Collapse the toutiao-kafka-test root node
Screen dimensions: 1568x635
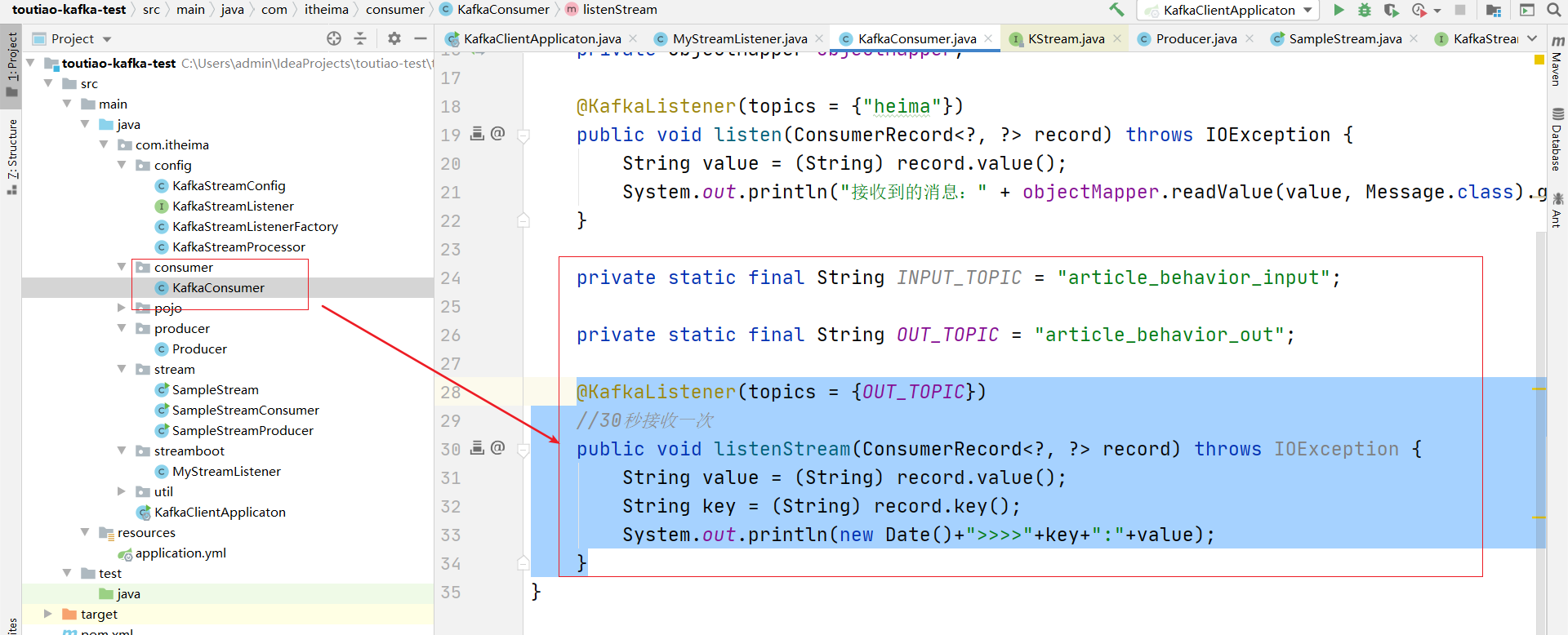[31, 63]
